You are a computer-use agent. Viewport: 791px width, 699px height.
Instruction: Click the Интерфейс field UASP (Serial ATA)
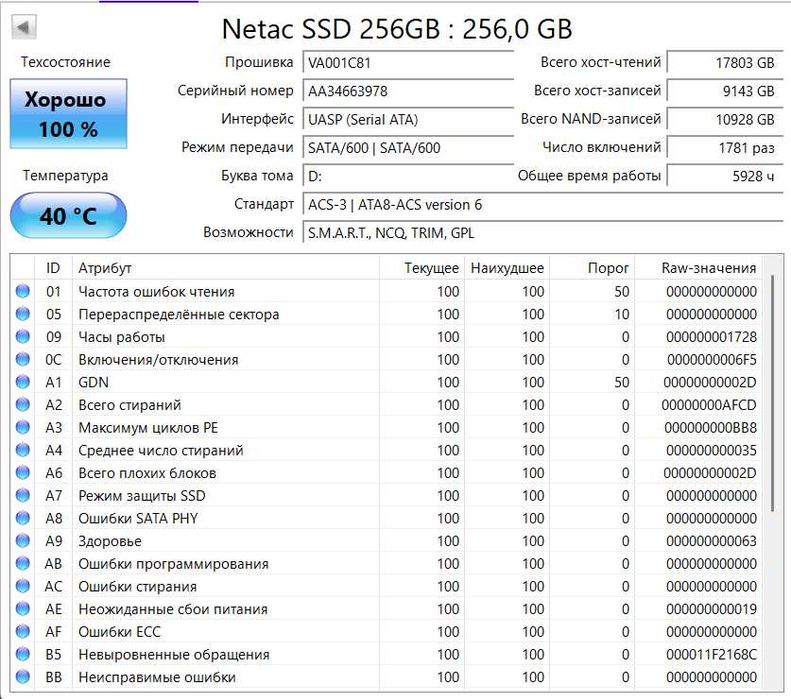[408, 120]
